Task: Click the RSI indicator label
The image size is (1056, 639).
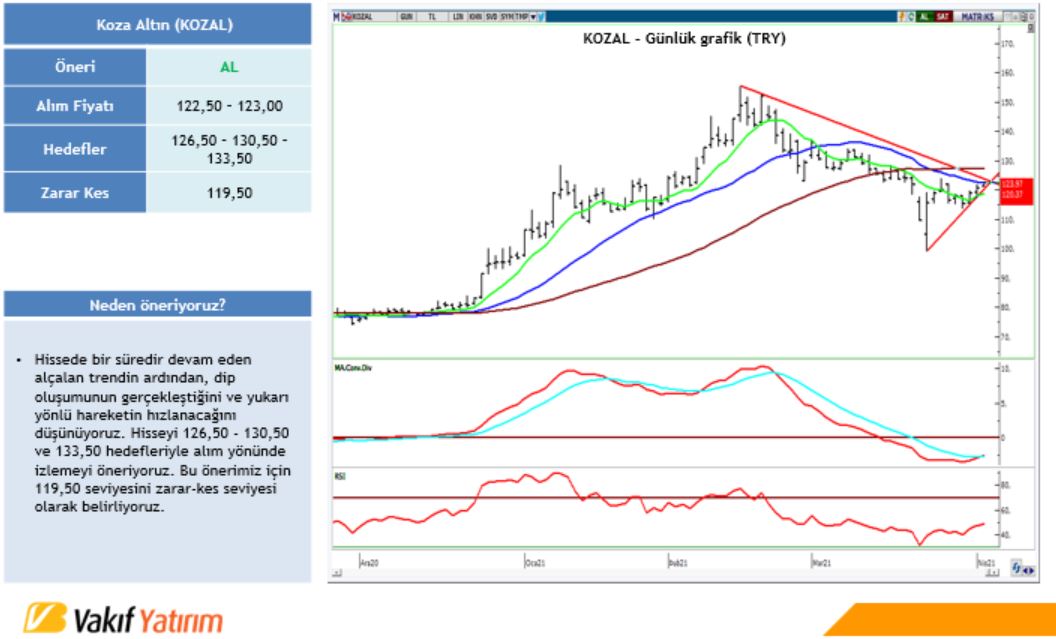Action: tap(339, 477)
